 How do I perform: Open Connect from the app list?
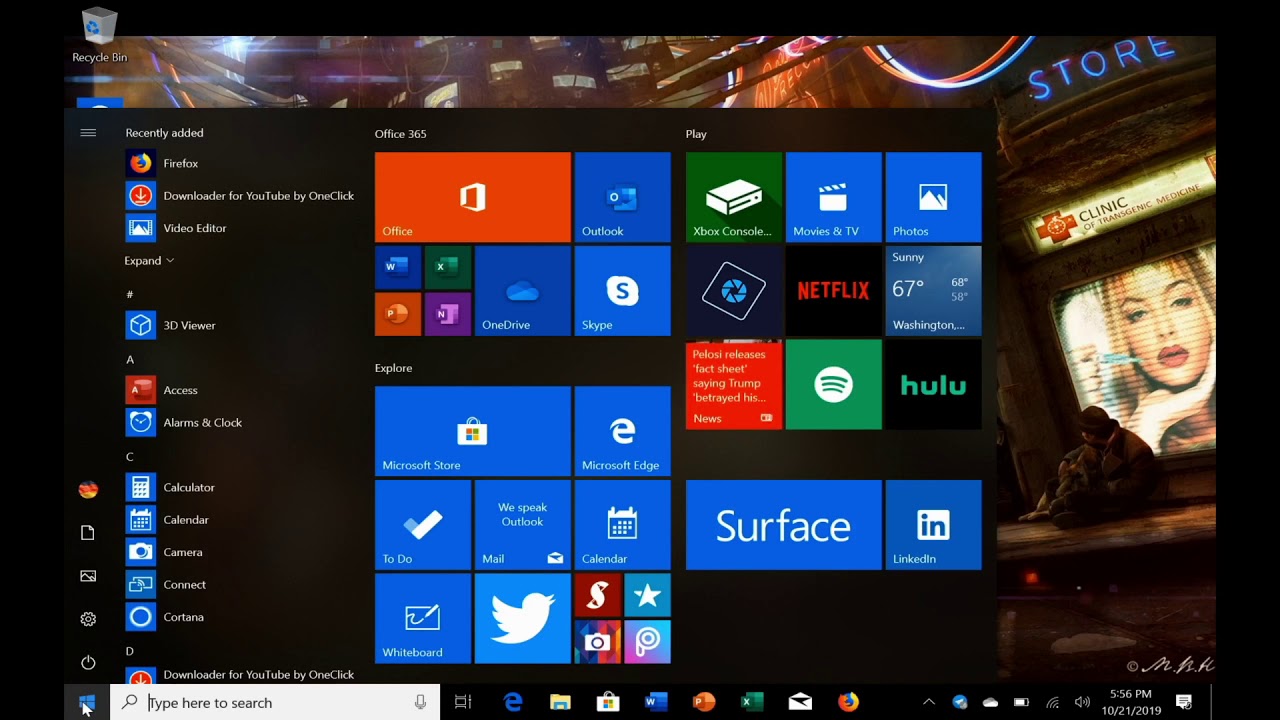pyautogui.click(x=240, y=584)
